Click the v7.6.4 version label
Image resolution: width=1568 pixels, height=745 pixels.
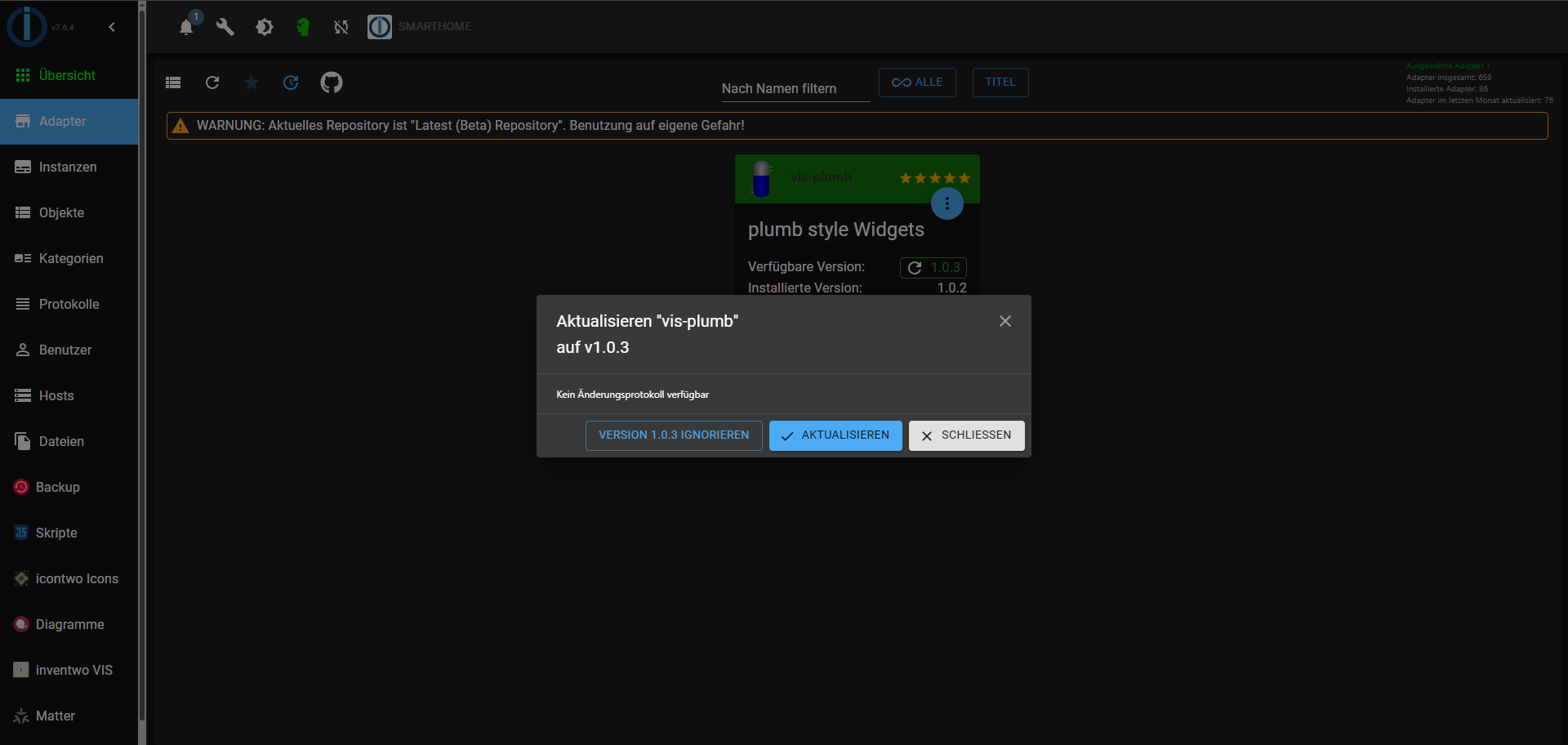click(x=63, y=28)
